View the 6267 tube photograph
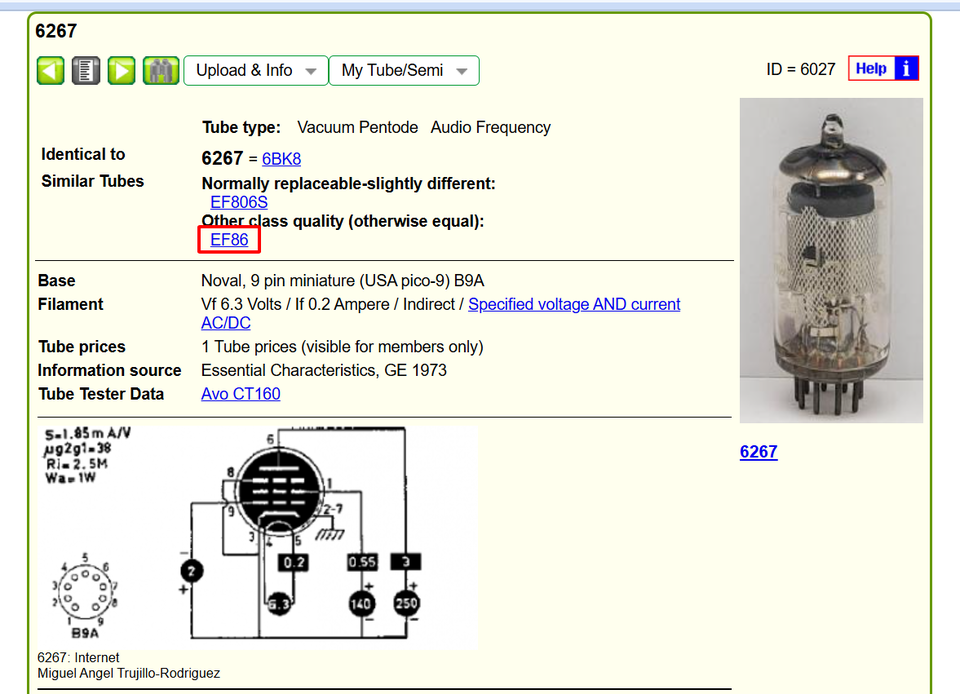The image size is (960, 694). tap(831, 261)
